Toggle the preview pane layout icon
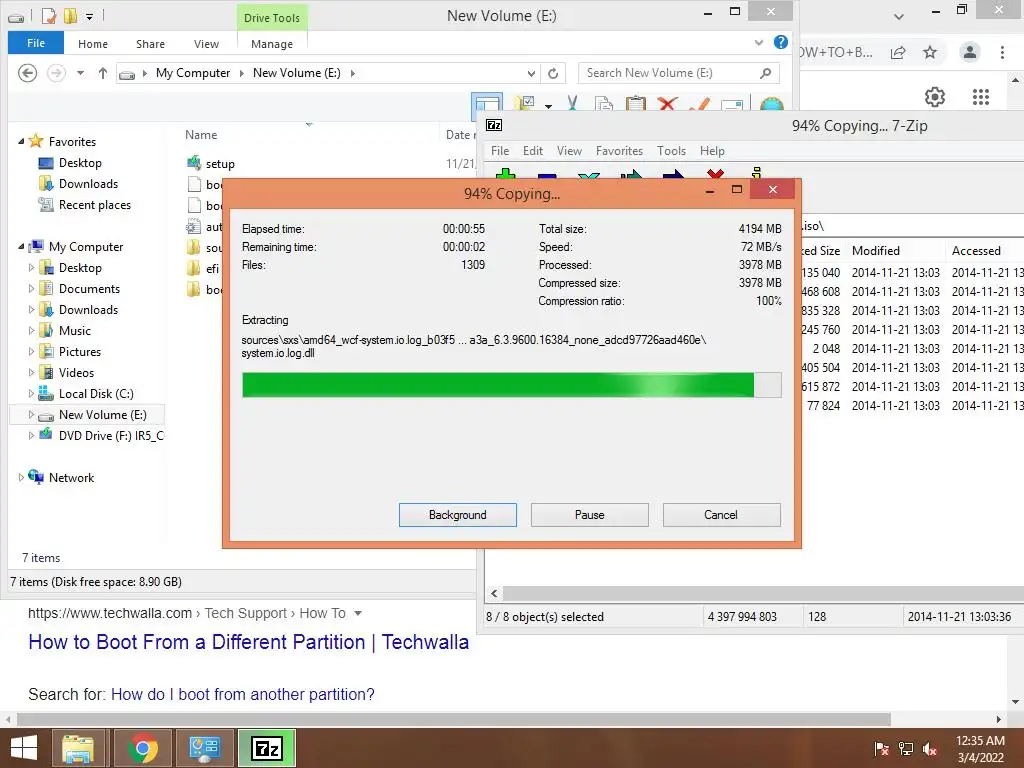The height and width of the screenshot is (768, 1024). [487, 104]
